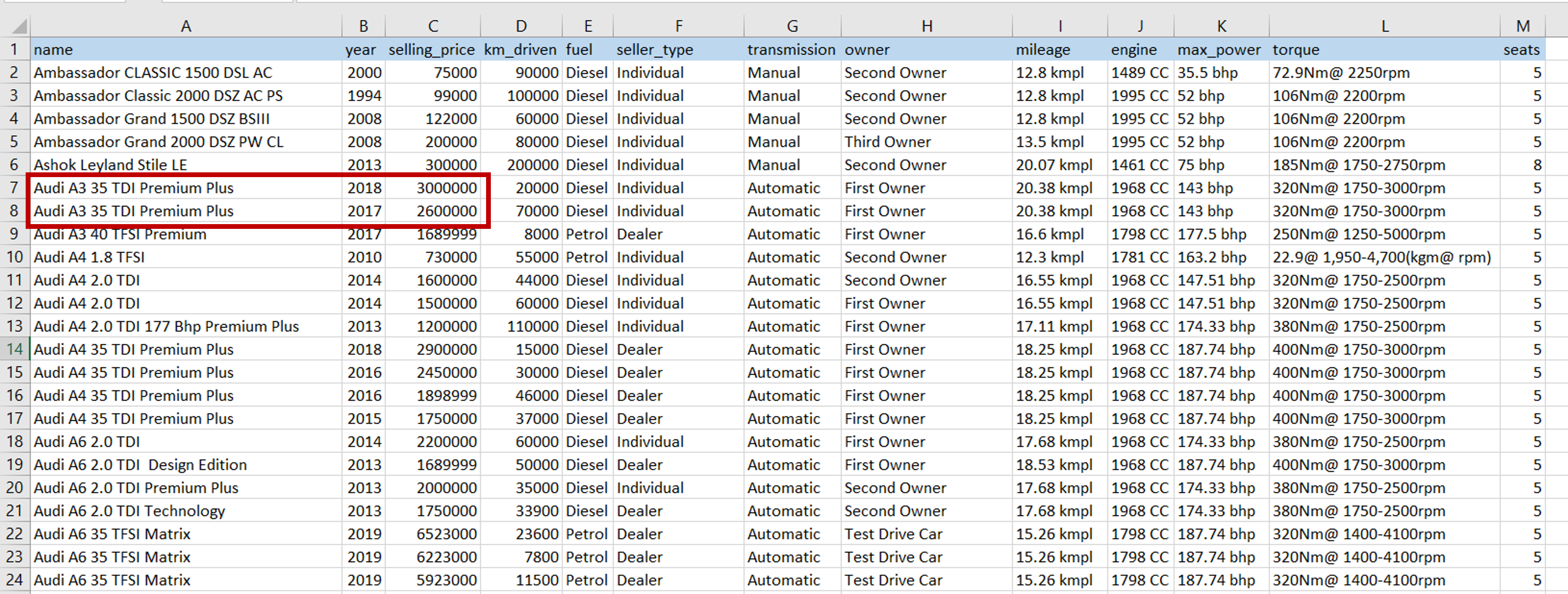Select cell 'Audi A4 2.0 TDI 177 Bhp Premium Plus'
Viewport: 1568px width, 594px height.
point(186,327)
